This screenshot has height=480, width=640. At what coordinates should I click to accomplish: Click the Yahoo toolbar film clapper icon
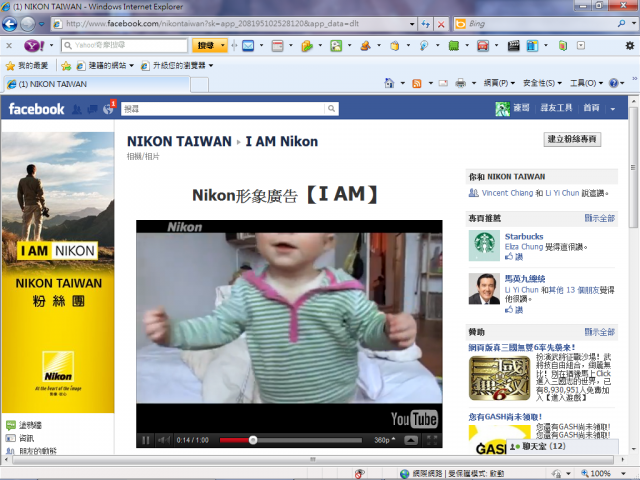point(513,46)
